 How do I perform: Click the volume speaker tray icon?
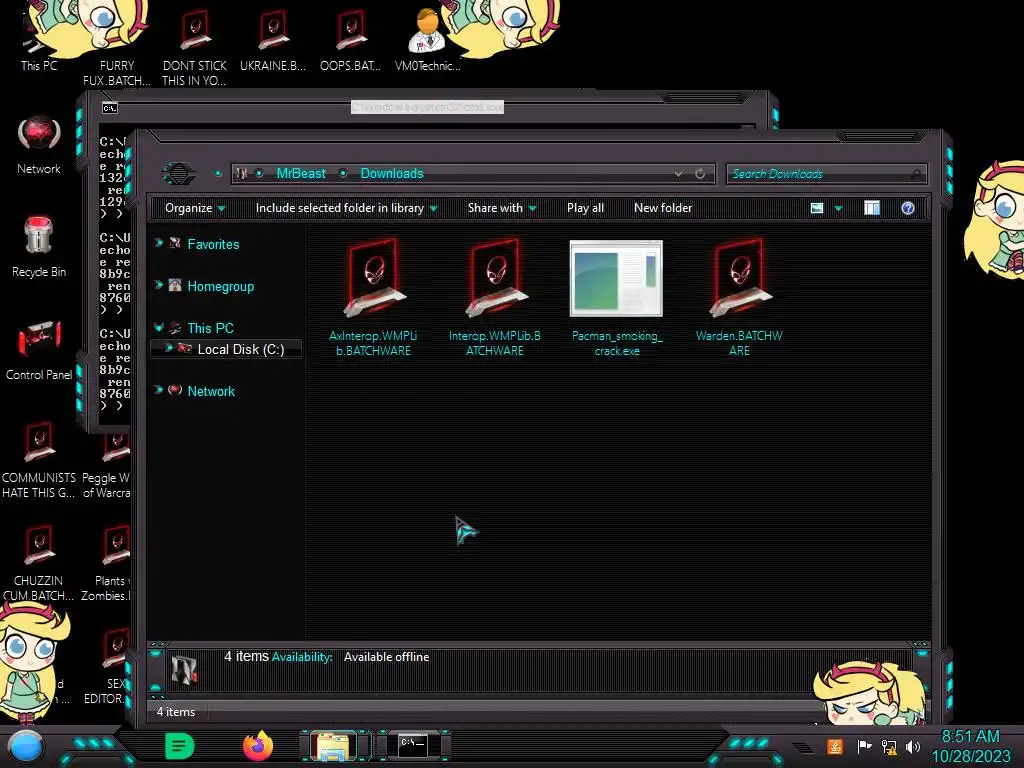coord(914,746)
